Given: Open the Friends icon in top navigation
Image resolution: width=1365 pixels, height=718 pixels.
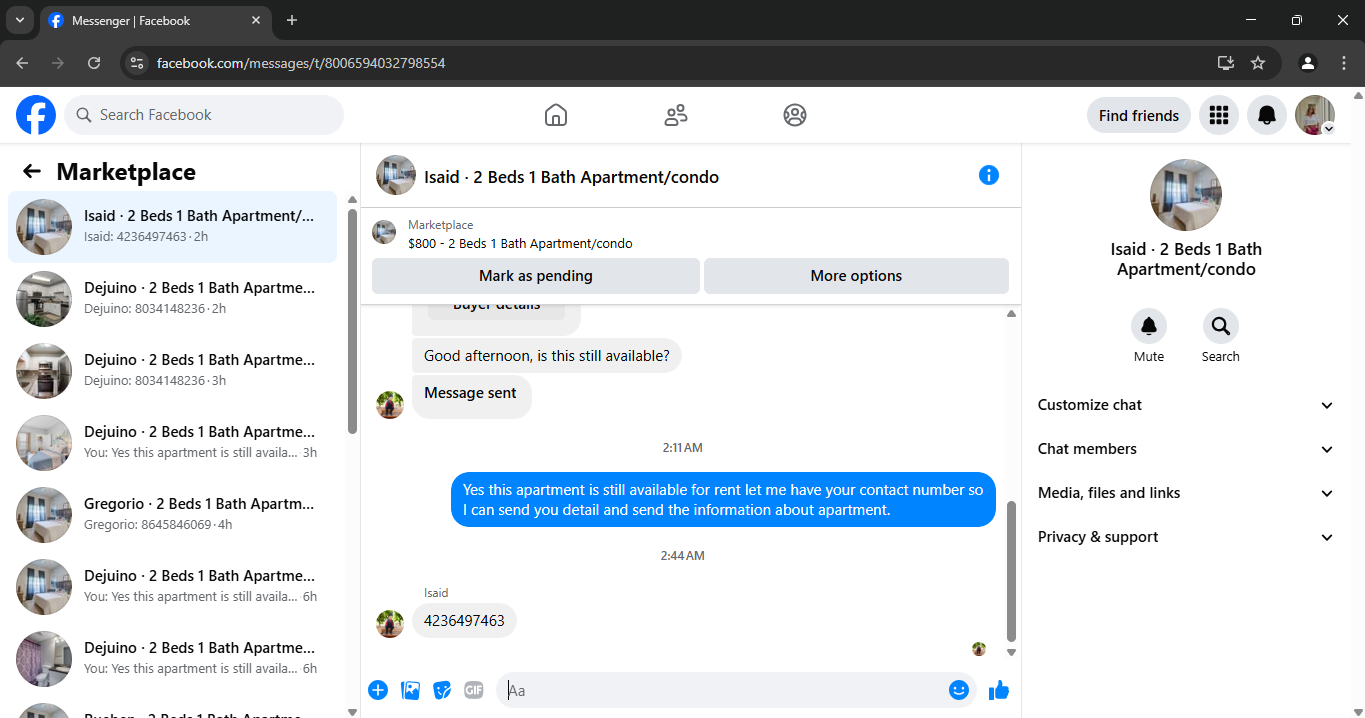Looking at the screenshot, I should pos(676,115).
